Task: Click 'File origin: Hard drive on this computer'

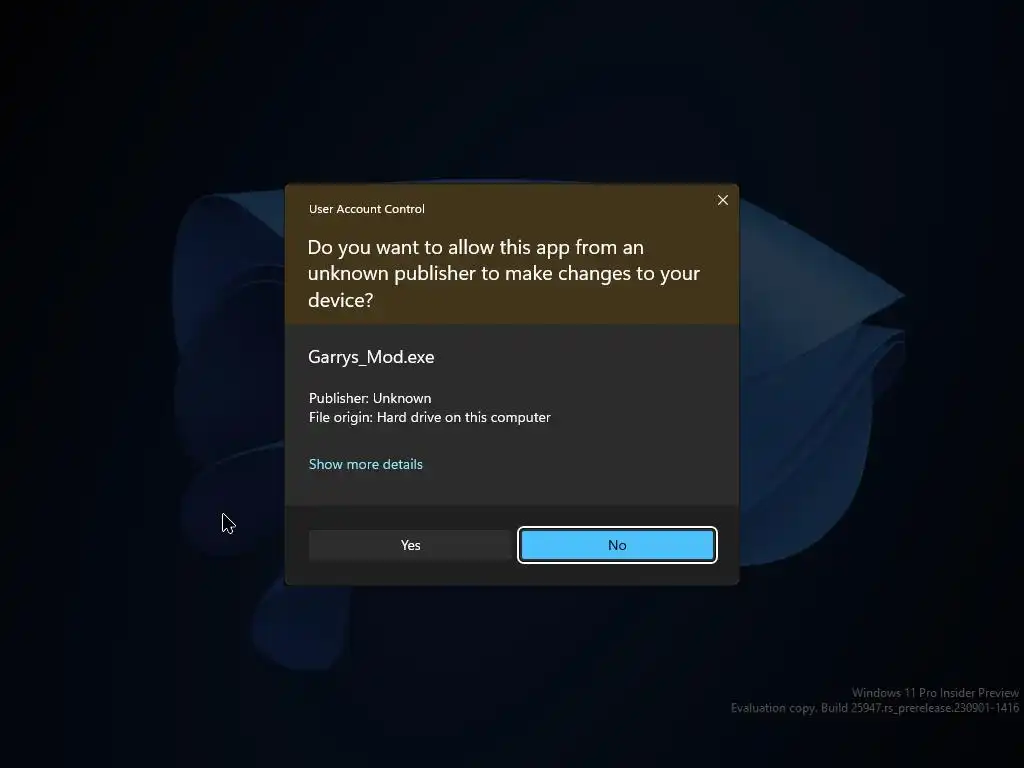Action: pyautogui.click(x=430, y=417)
